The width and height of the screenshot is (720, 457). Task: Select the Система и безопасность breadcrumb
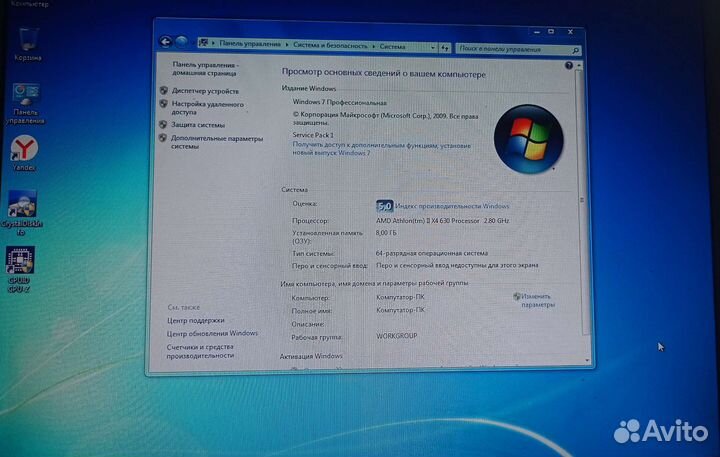click(330, 45)
